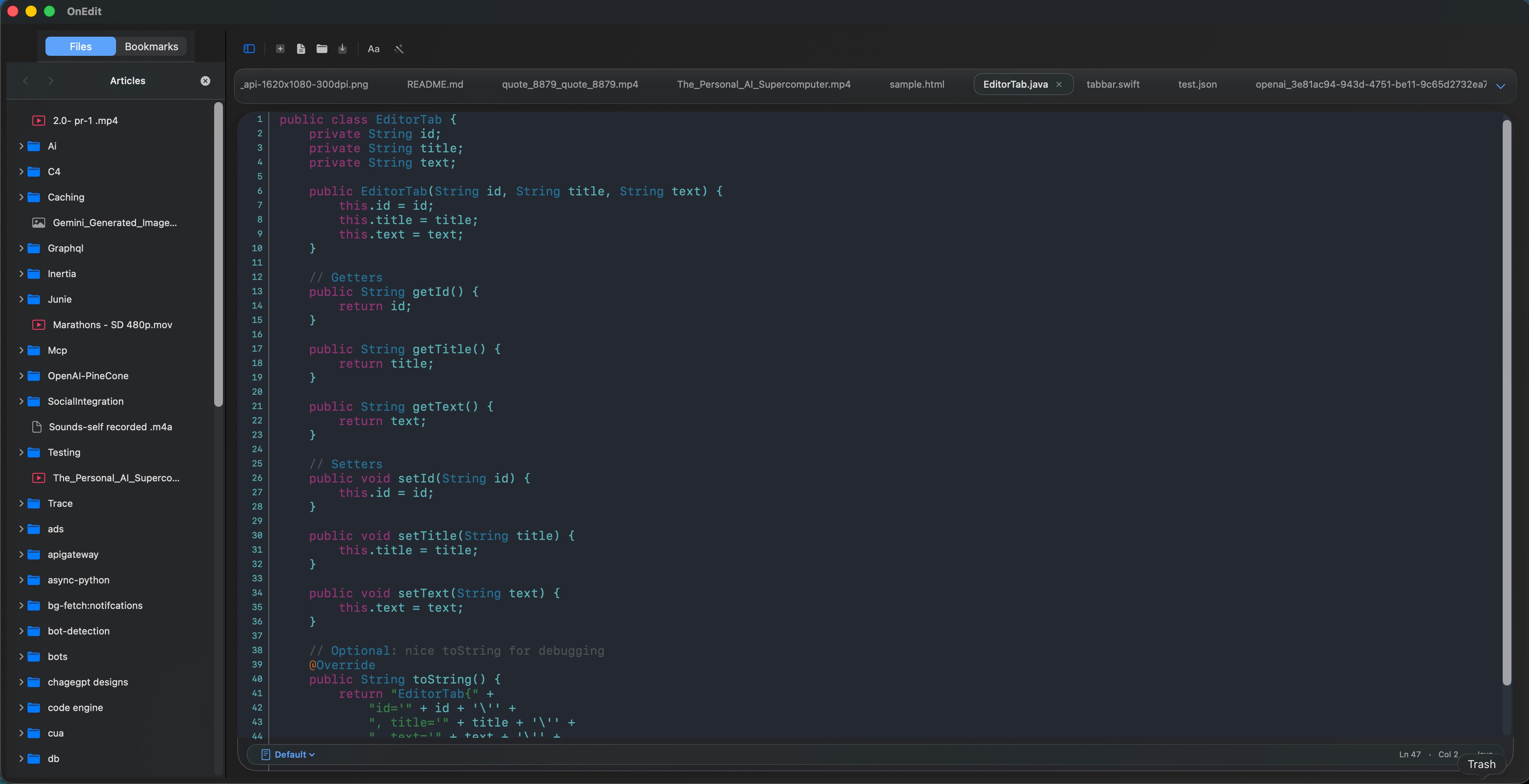Open a new tab with the plus icon

281,49
